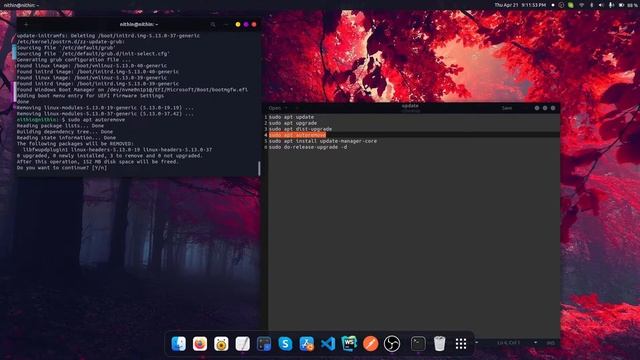The width and height of the screenshot is (640, 360).
Task: Open the blue App Store-style software icon
Action: pos(307,344)
